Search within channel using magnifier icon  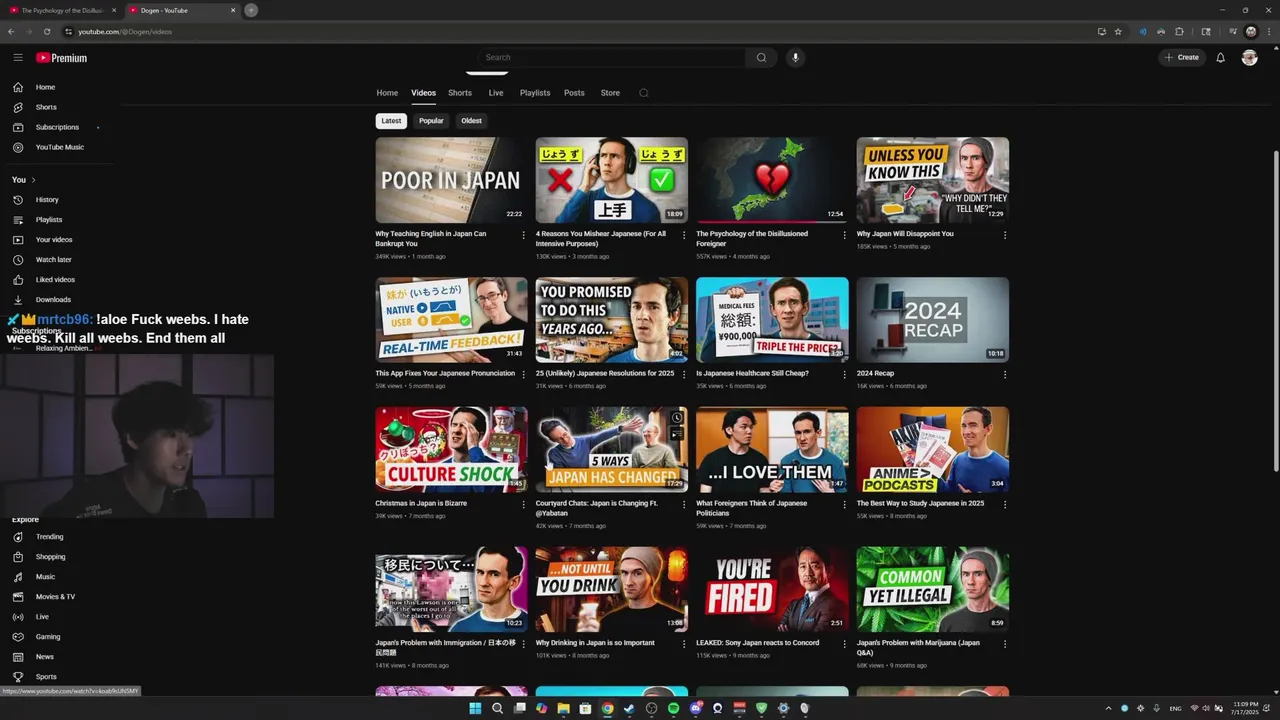point(644,93)
